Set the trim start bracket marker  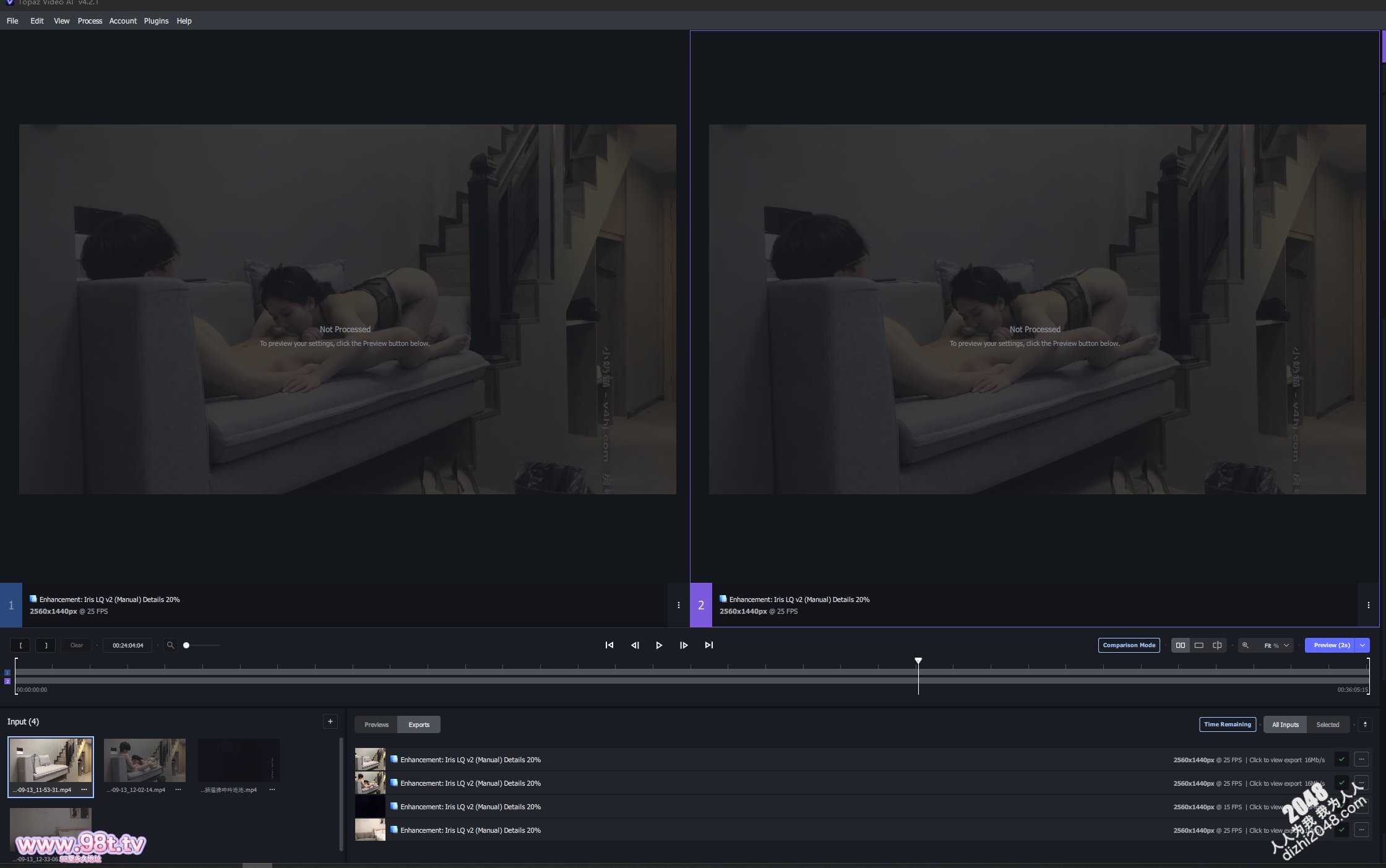click(21, 645)
